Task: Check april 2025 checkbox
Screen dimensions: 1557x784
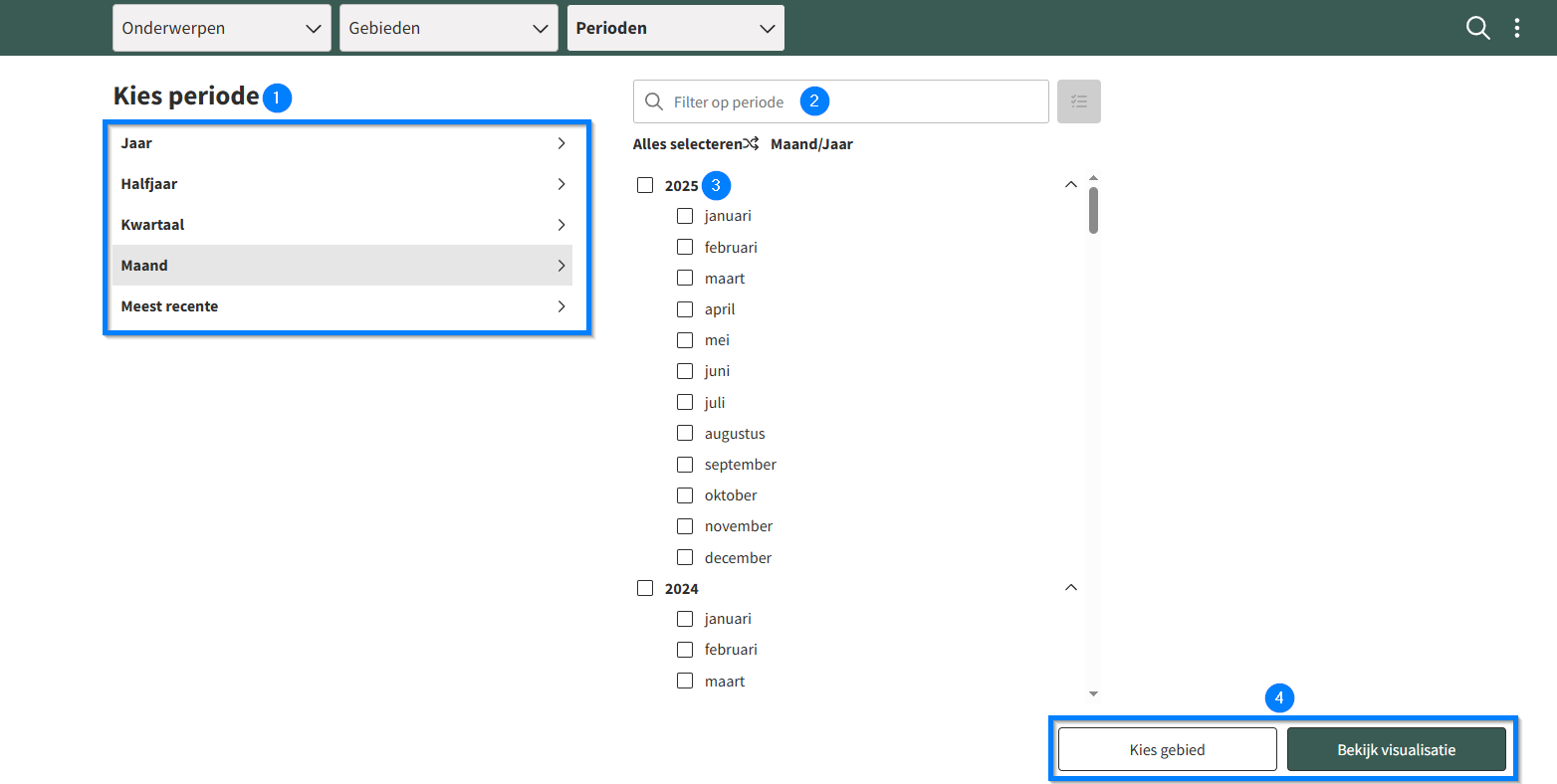Action: coord(685,309)
